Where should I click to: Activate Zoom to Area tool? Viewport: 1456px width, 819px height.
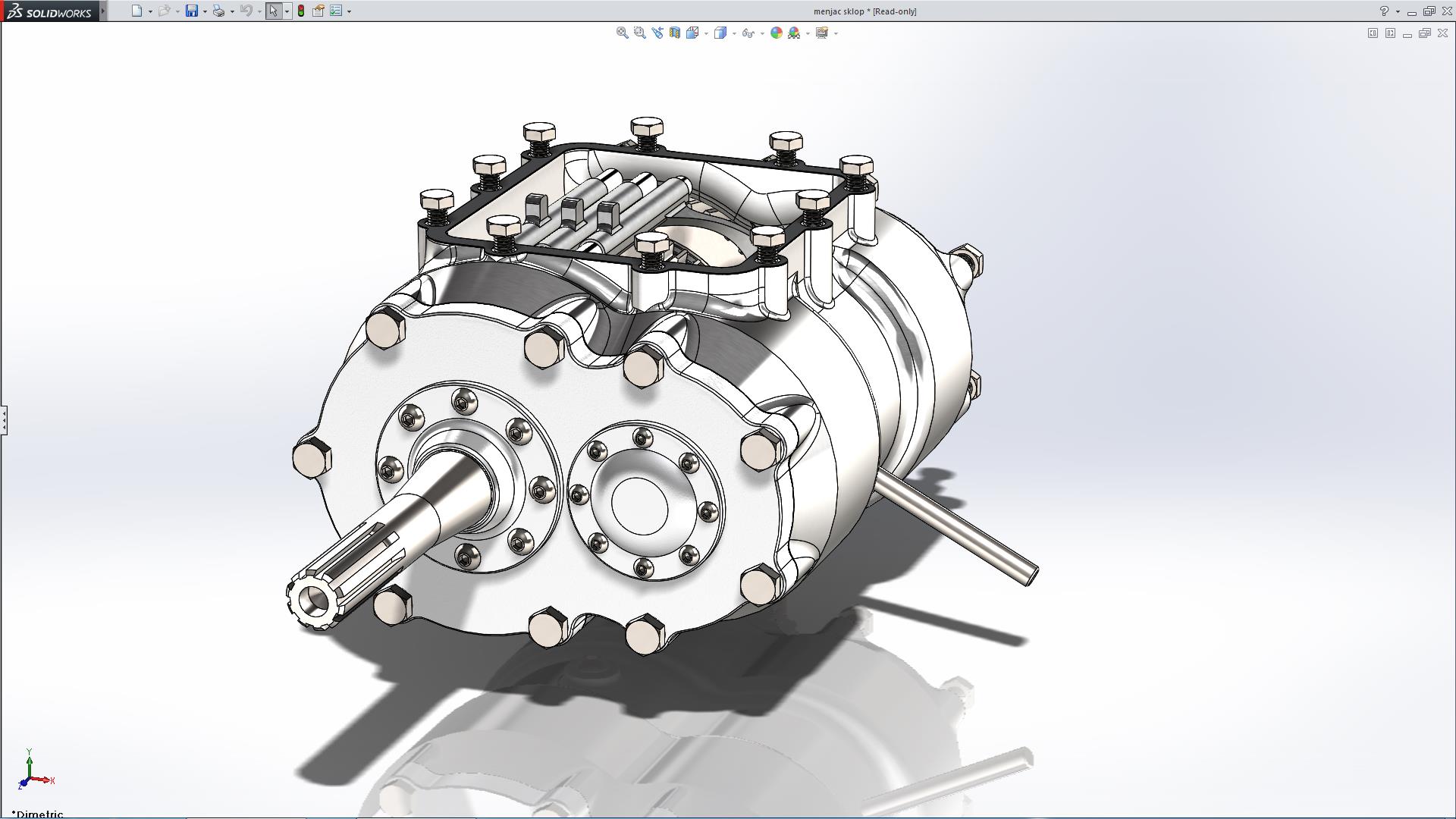tap(639, 33)
